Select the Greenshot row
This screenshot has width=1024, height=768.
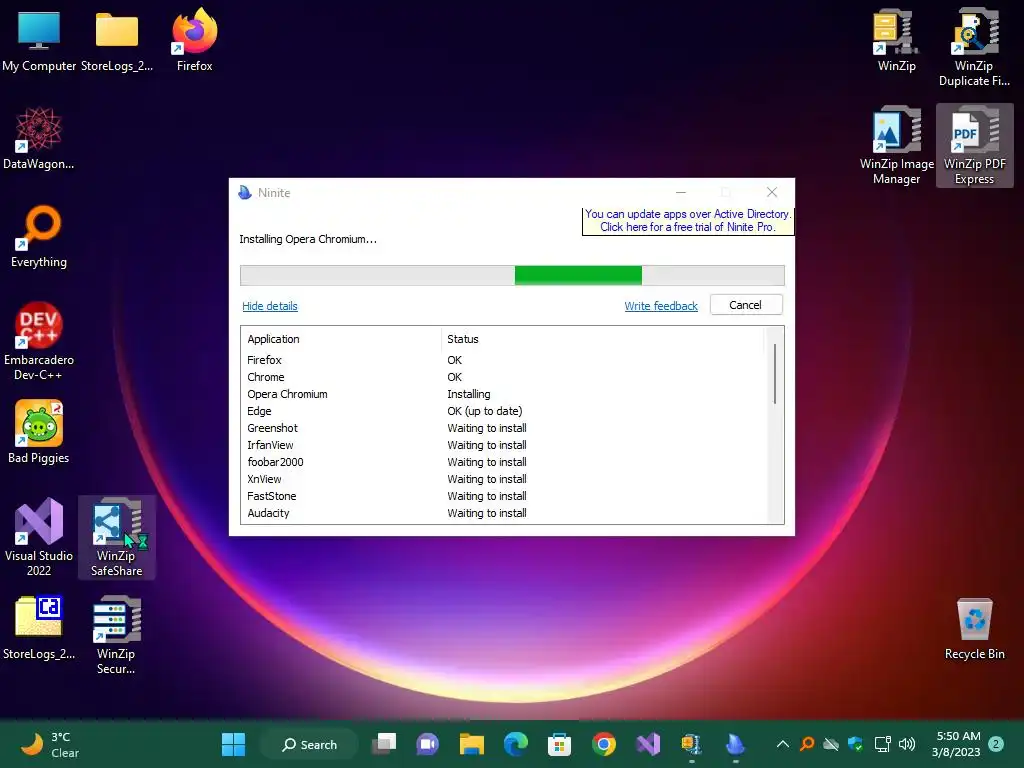(503, 428)
